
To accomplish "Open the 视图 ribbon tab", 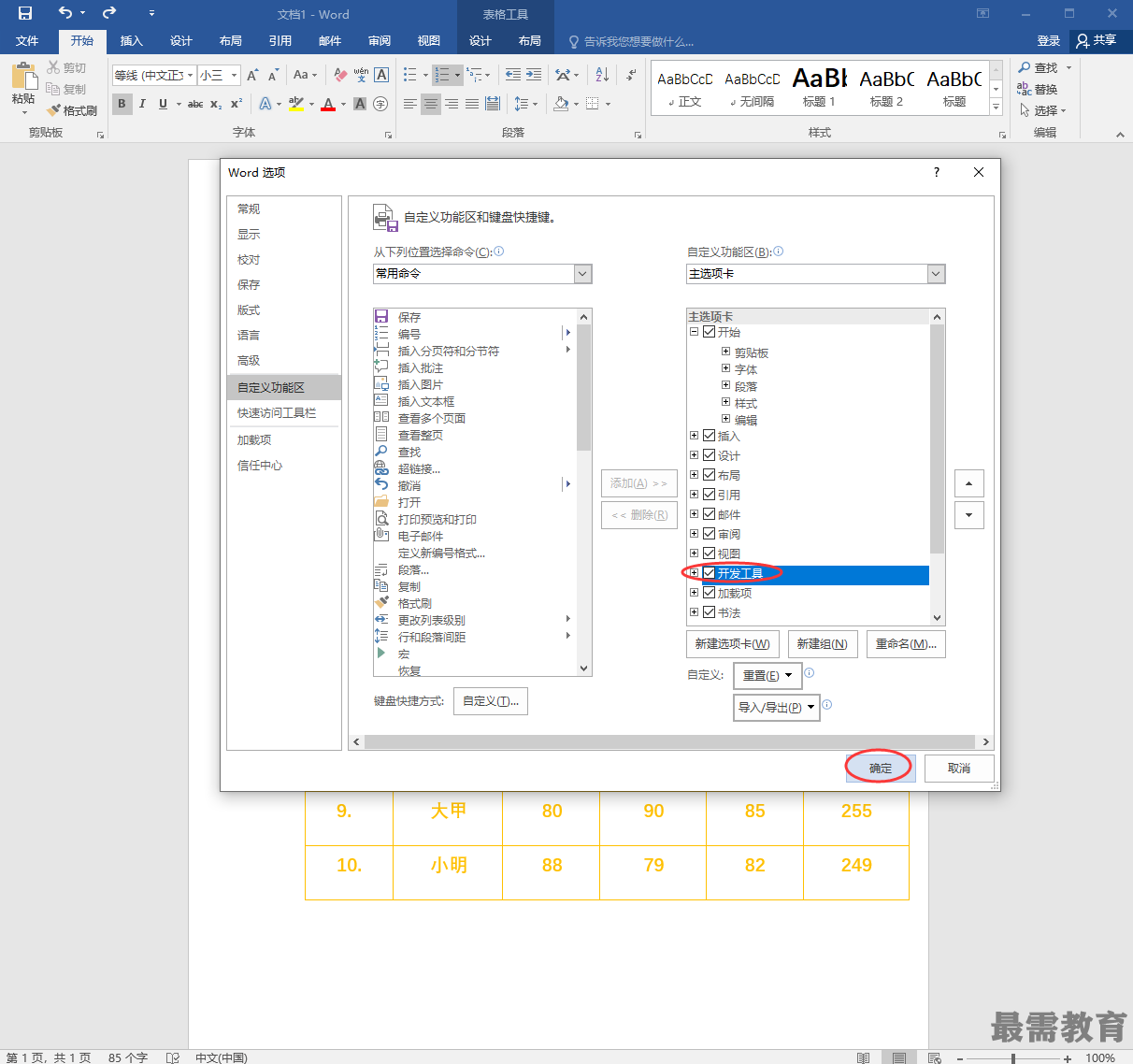I will click(429, 41).
